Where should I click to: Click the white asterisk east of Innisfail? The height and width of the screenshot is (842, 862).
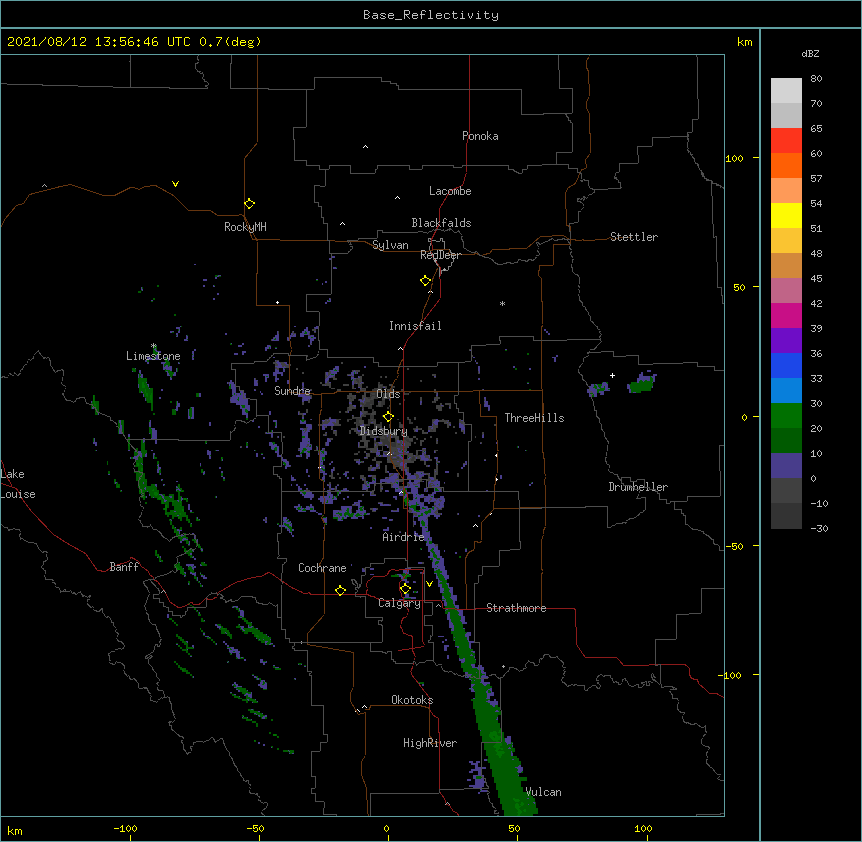(x=502, y=303)
